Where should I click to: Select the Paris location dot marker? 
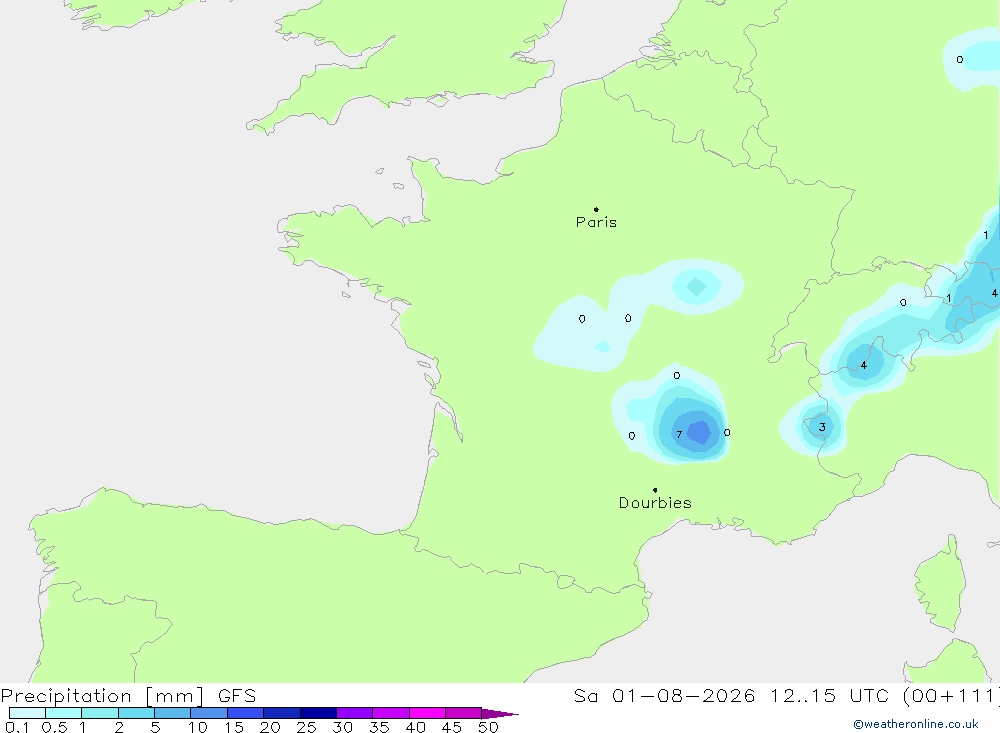596,209
